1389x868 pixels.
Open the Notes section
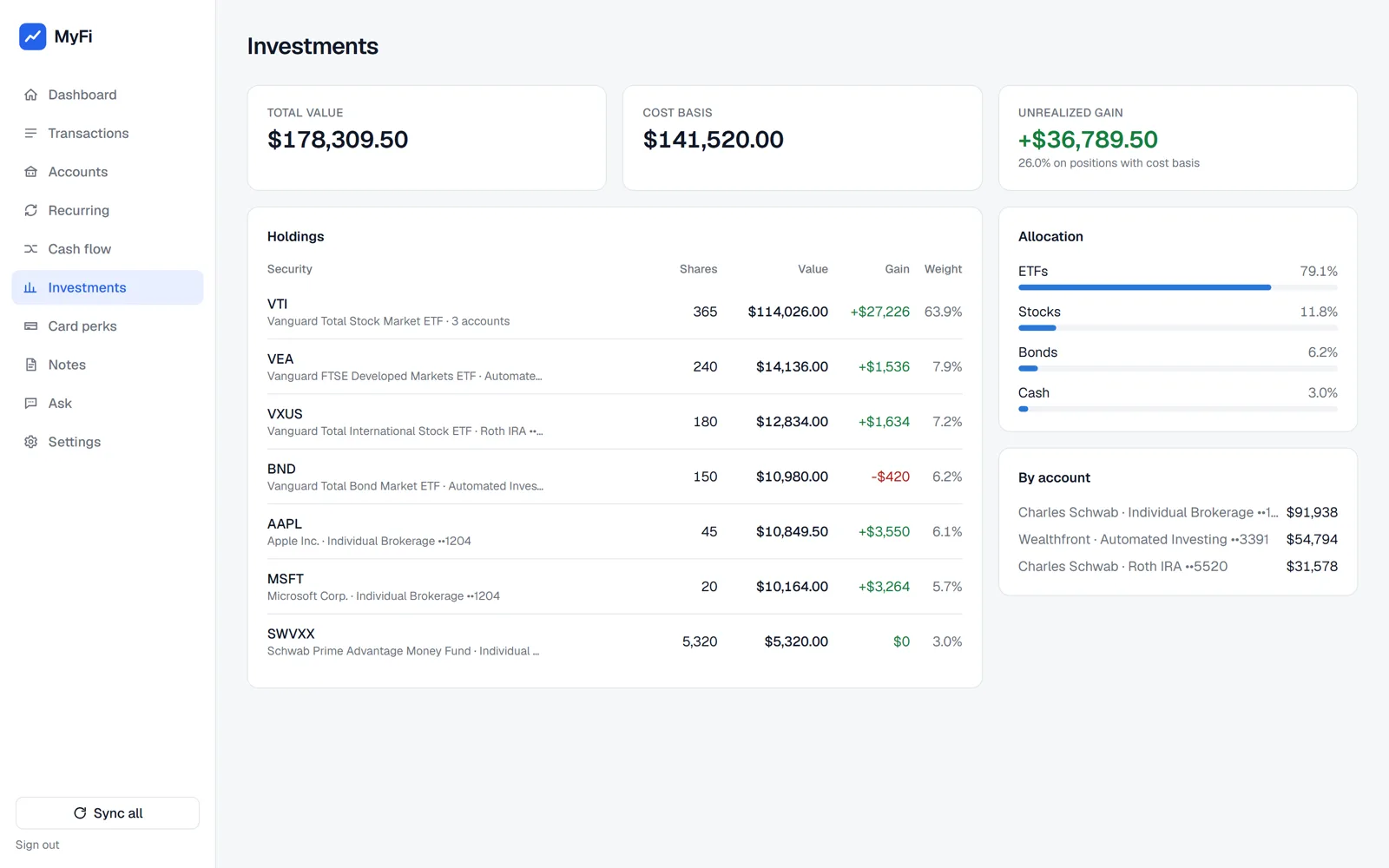[x=108, y=365]
